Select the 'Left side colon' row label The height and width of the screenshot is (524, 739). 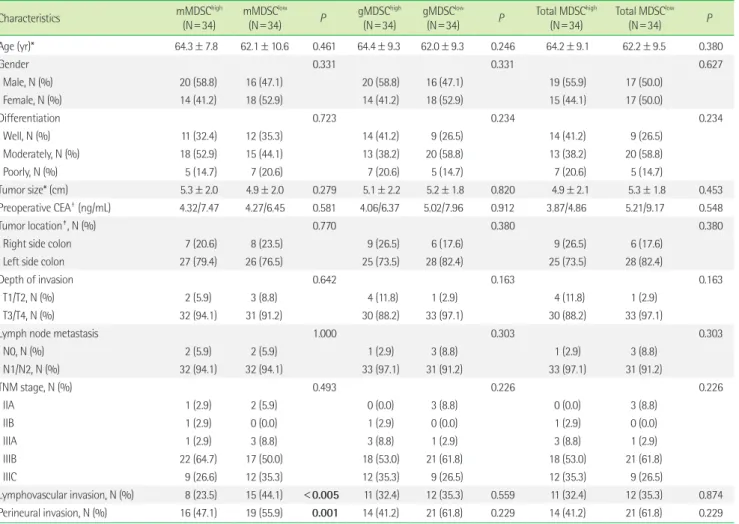tap(33, 262)
